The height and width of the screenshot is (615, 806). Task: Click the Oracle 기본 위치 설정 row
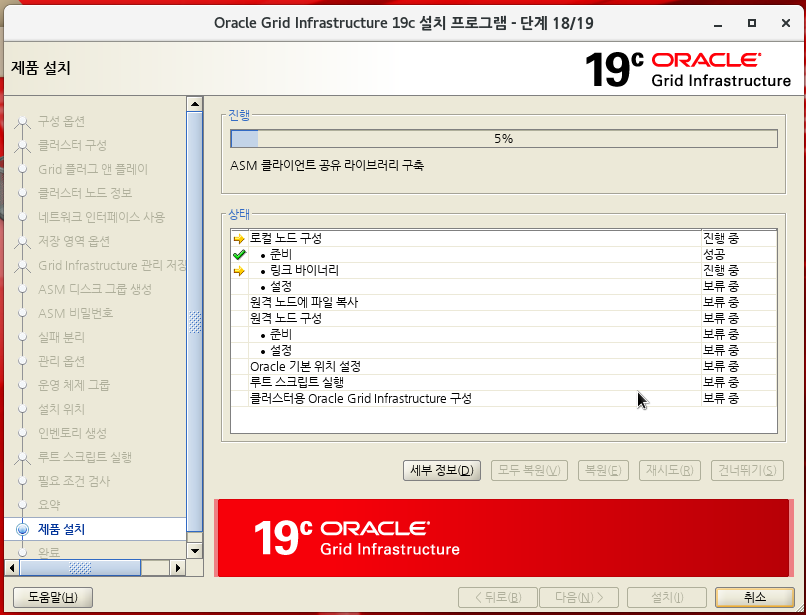pos(504,367)
